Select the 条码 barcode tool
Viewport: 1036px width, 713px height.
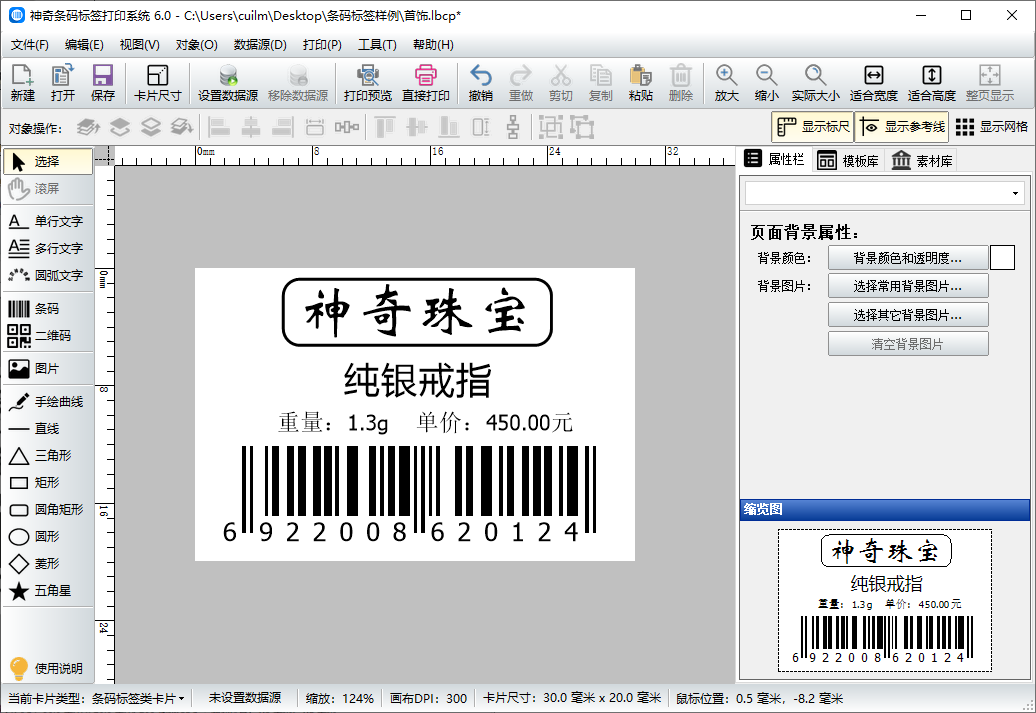[47, 309]
